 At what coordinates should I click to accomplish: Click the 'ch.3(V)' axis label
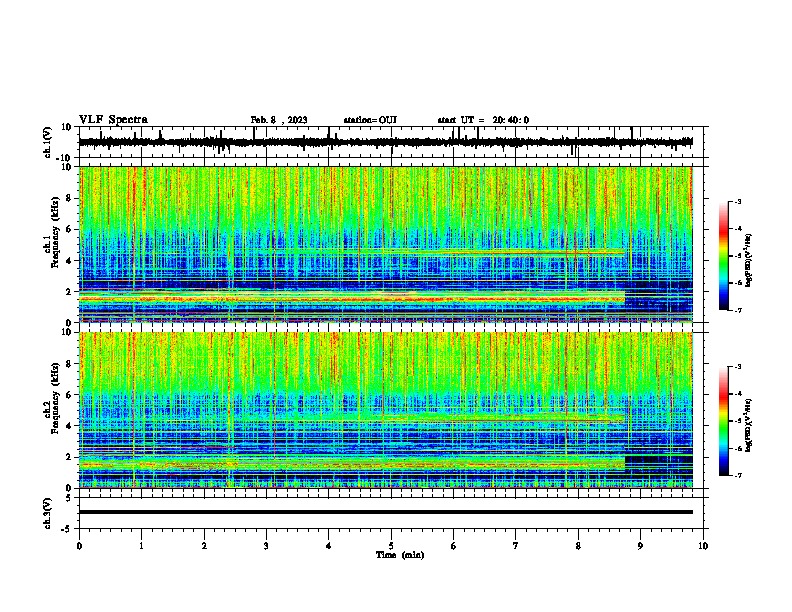click(48, 513)
